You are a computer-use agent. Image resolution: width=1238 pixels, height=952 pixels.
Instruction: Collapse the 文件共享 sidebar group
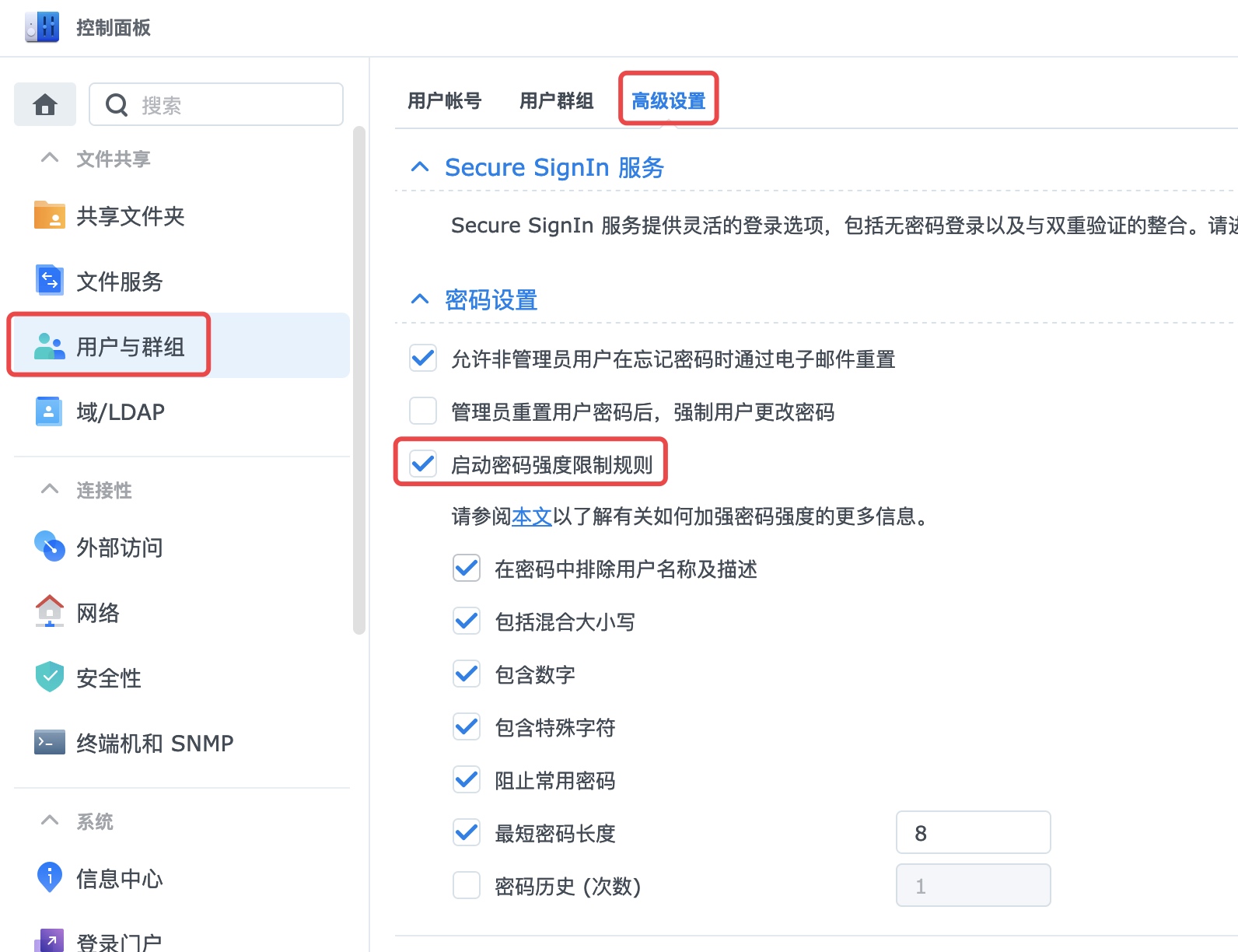tap(50, 158)
